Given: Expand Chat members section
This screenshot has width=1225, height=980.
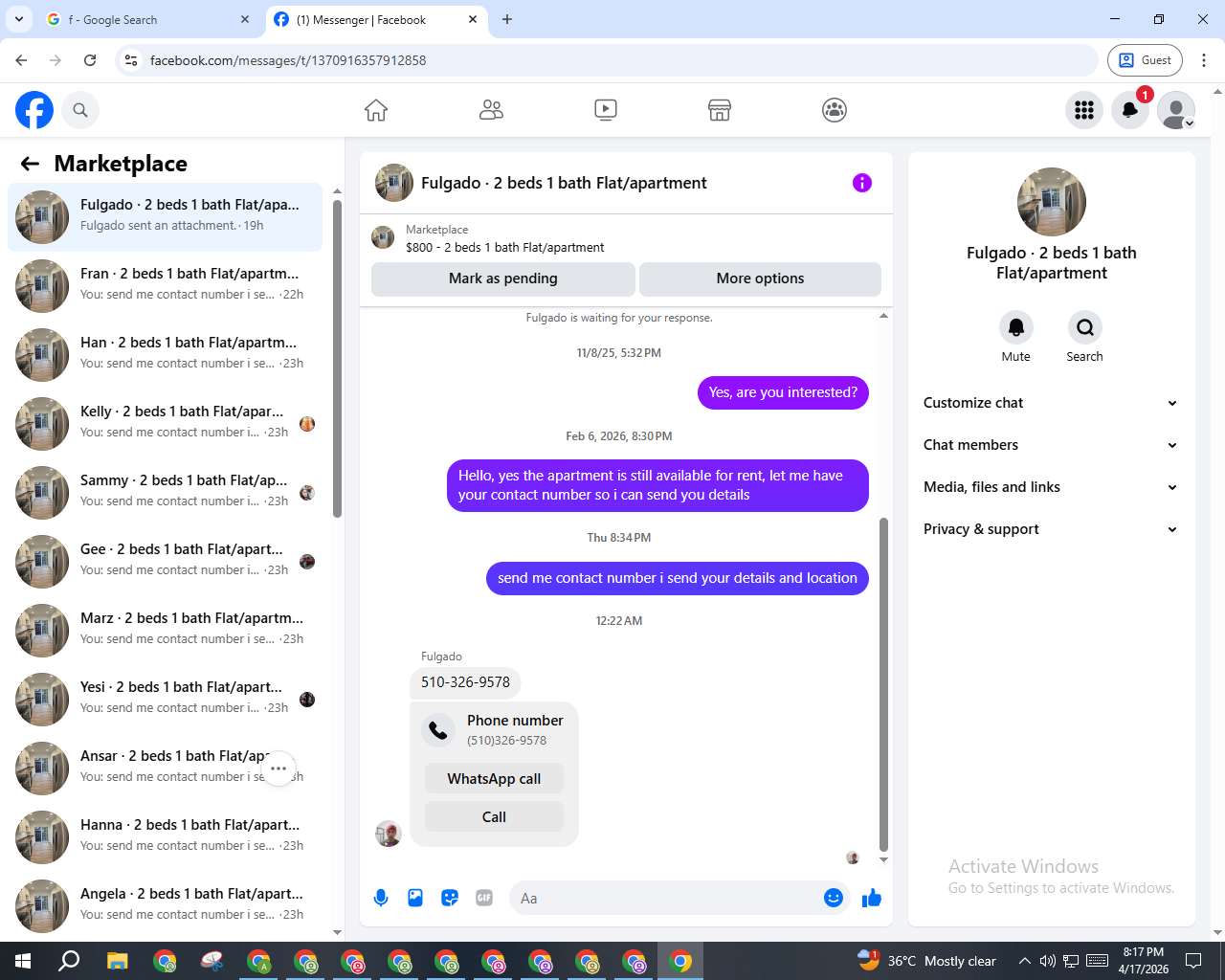Looking at the screenshot, I should click(1051, 445).
